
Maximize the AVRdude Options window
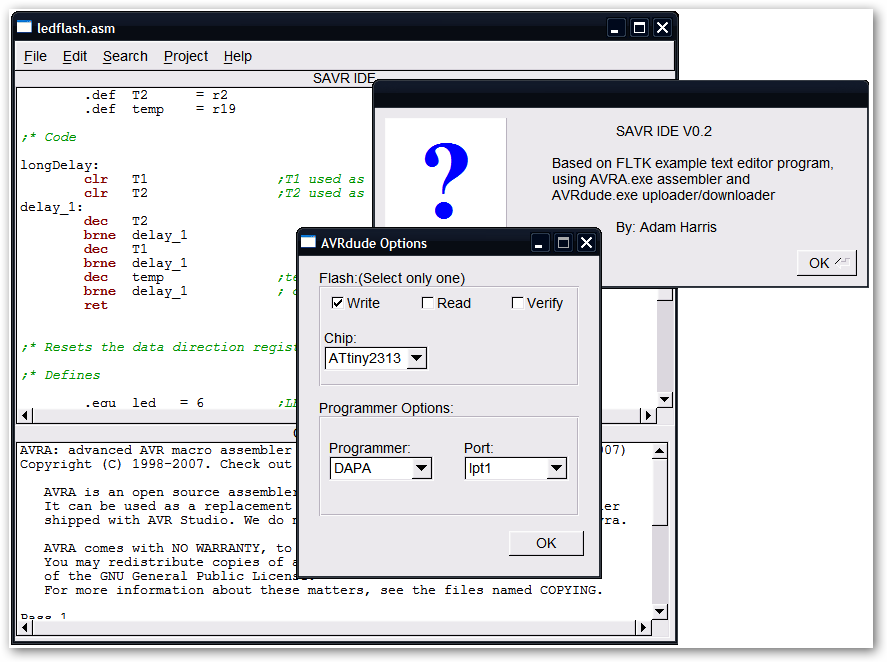[563, 243]
